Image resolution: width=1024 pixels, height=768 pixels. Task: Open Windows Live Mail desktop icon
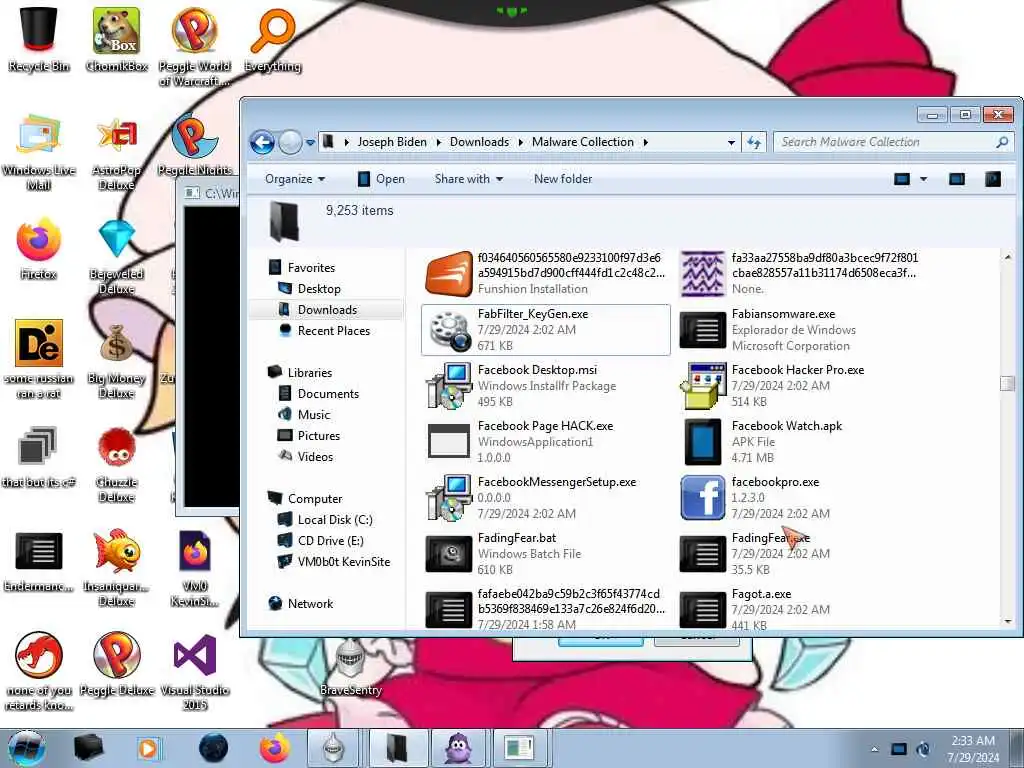click(x=39, y=152)
